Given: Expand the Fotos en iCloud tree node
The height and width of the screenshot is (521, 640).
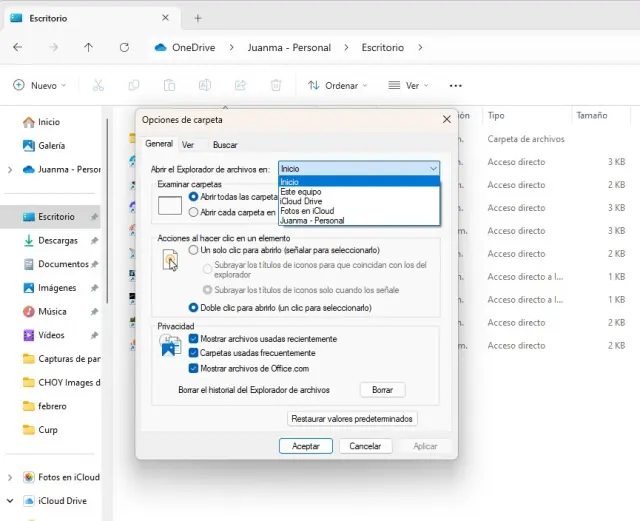Looking at the screenshot, I should pos(10,477).
